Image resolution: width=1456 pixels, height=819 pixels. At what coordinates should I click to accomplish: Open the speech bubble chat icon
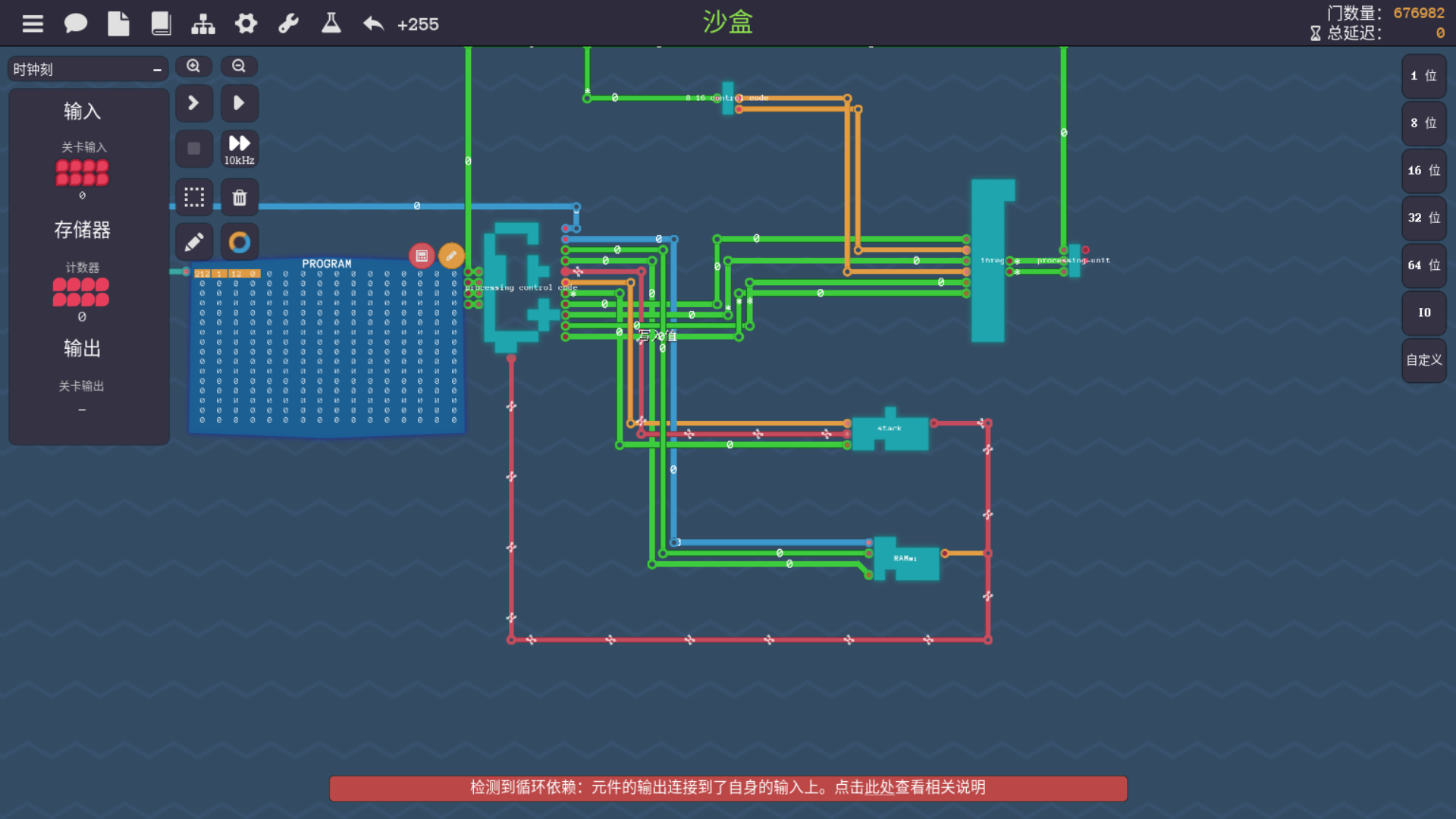coord(75,24)
